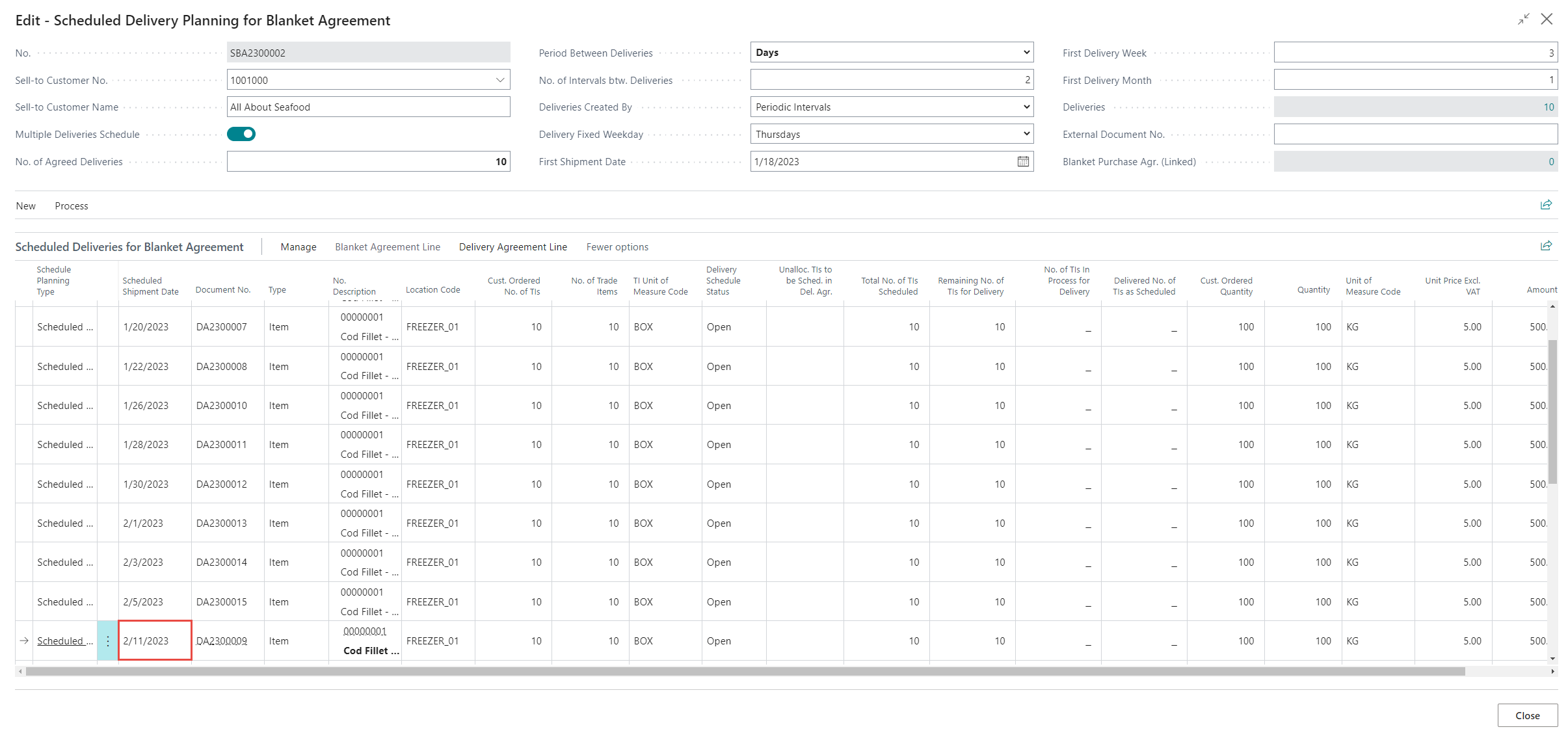Expand Sell-to Customer No. lookup chevron
The height and width of the screenshot is (740, 1568).
tap(499, 80)
